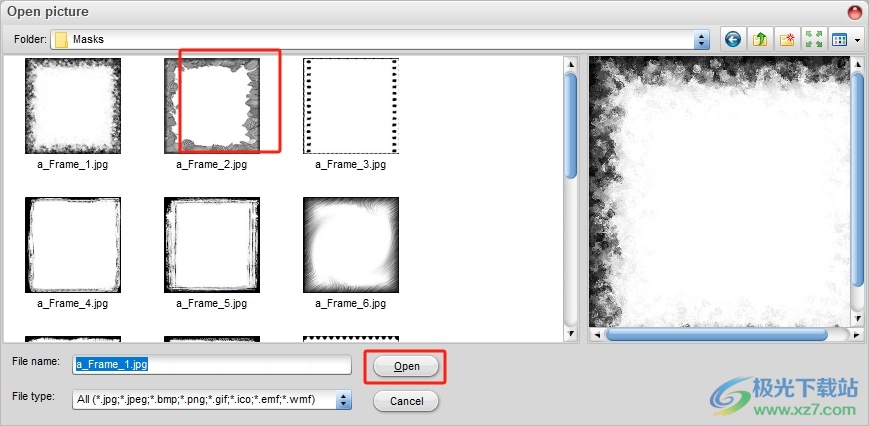Screen dimensions: 869x426
Task: Click the a_Frame_3.jpg file name label
Action: pos(351,165)
